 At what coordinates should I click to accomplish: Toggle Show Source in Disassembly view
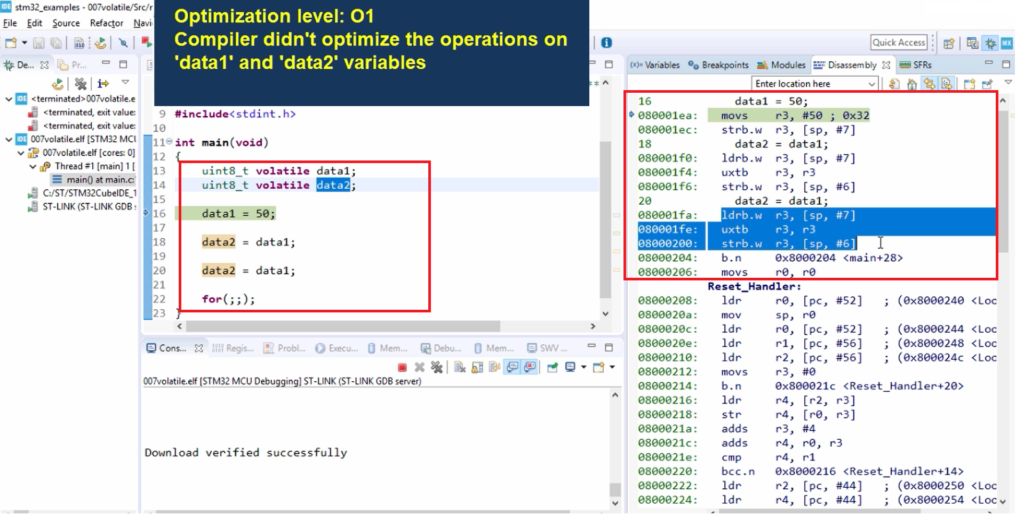coord(946,84)
